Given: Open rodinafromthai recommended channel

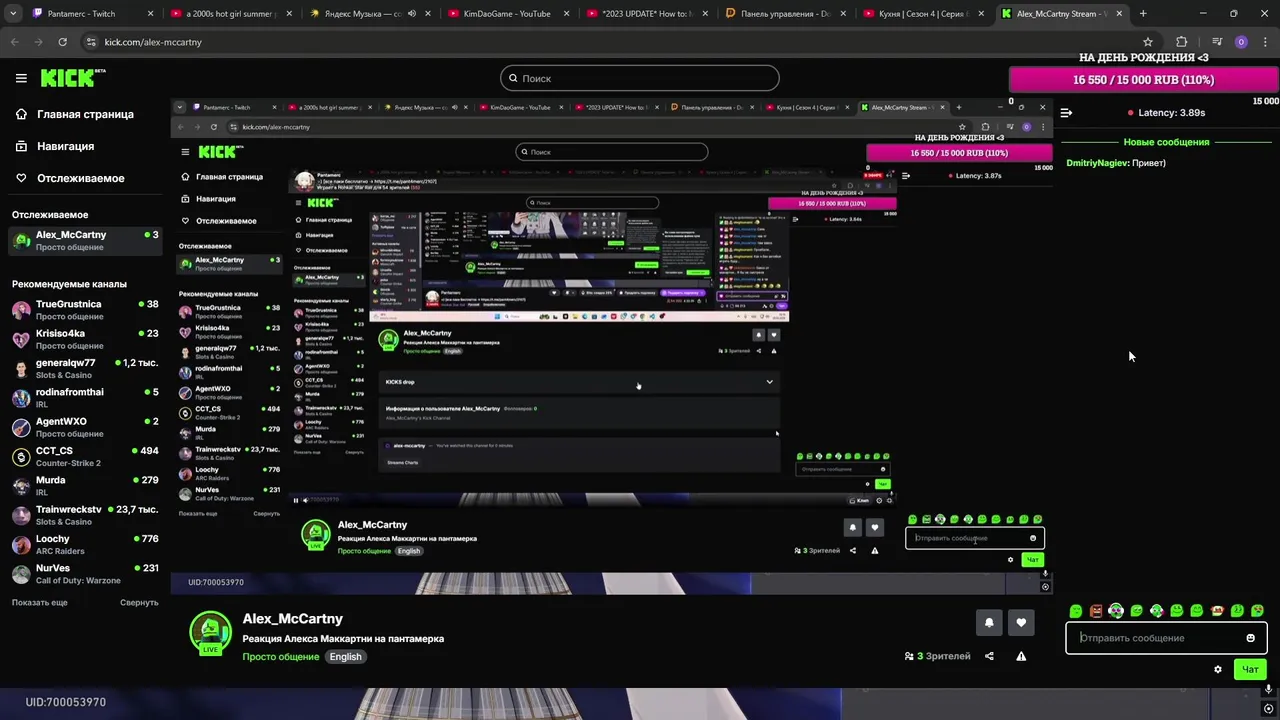Looking at the screenshot, I should 84,398.
